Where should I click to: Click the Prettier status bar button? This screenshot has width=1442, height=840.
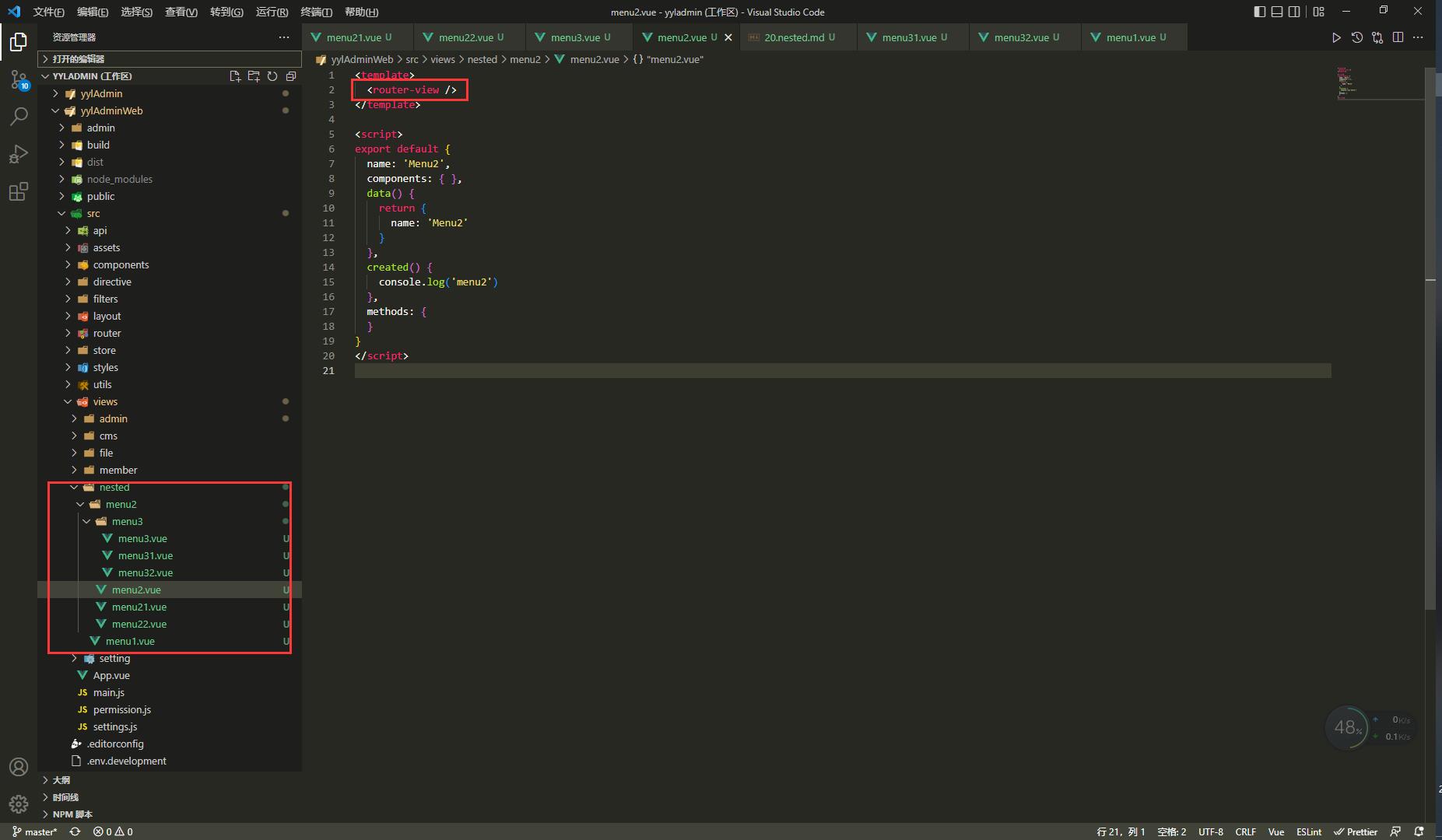pos(1355,831)
